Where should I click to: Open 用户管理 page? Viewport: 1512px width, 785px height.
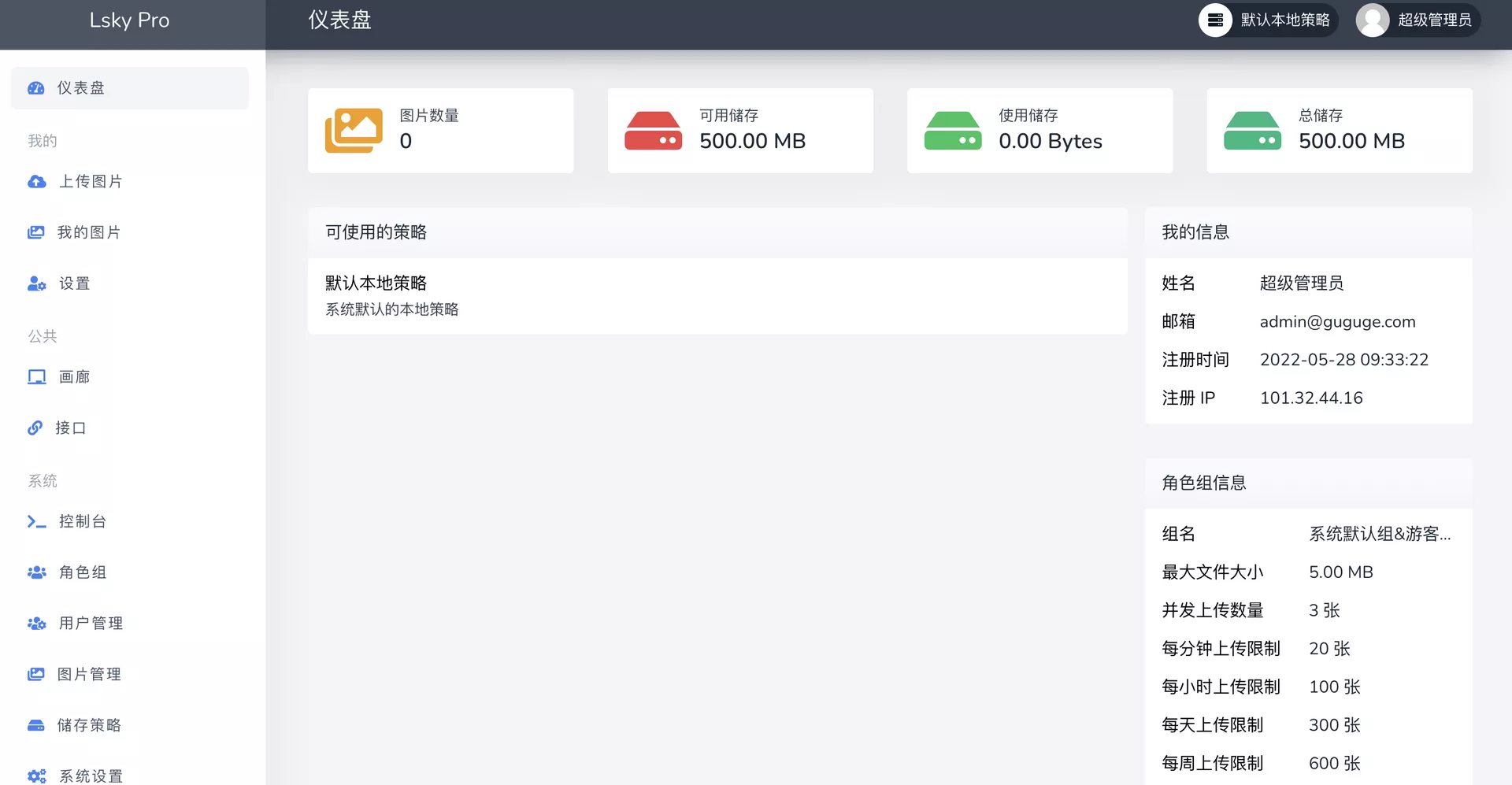(x=130, y=624)
